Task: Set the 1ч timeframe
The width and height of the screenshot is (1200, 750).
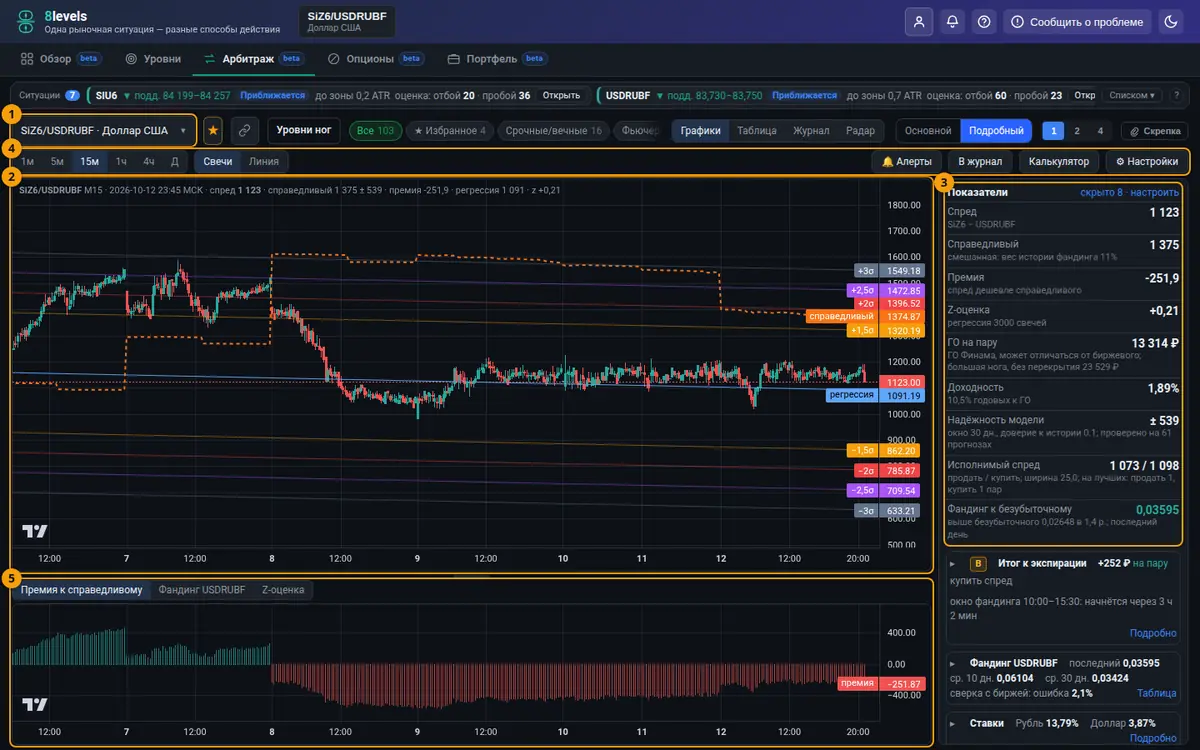Action: click(x=121, y=161)
